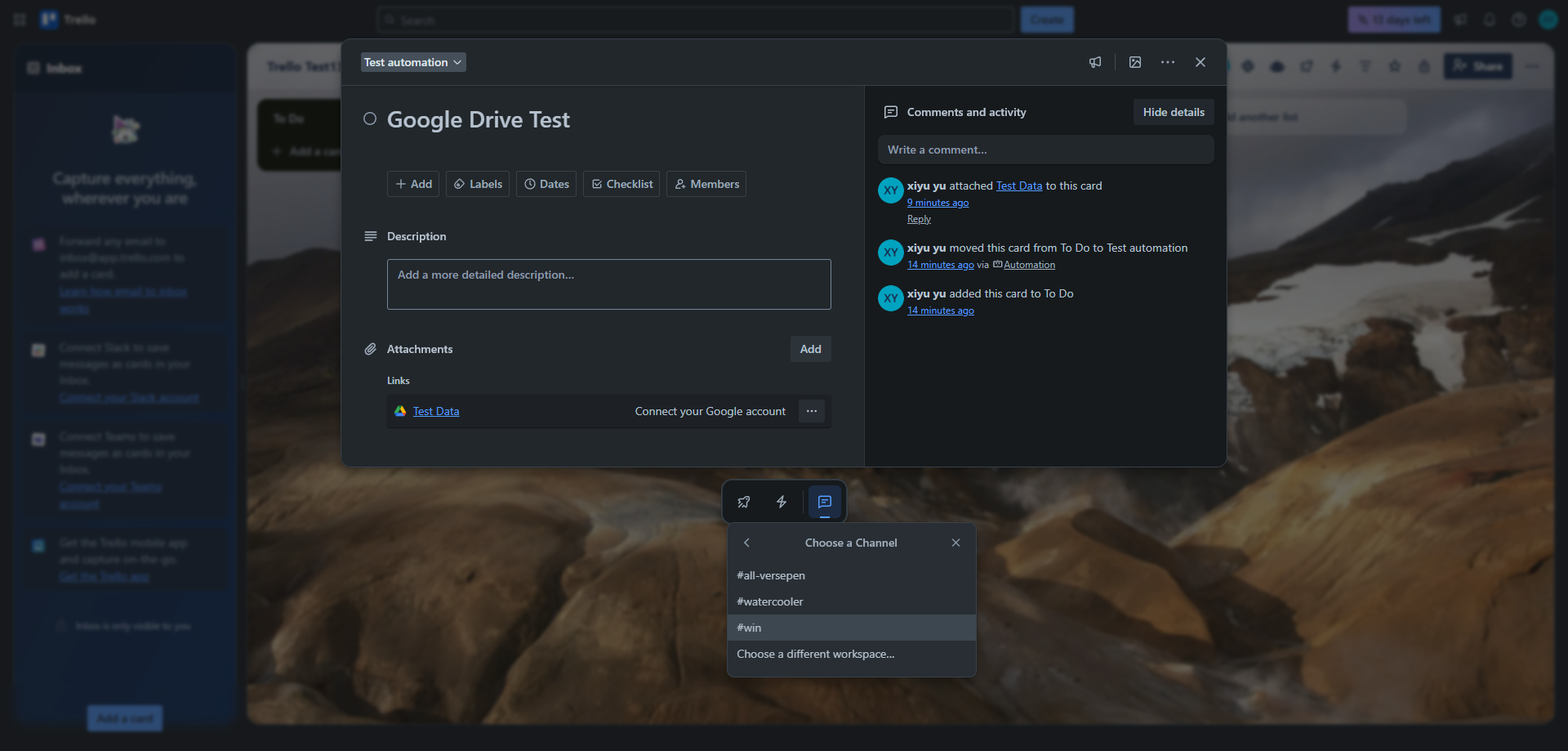Image resolution: width=1568 pixels, height=751 pixels.
Task: Open Test Data link in activity feed
Action: click(1019, 186)
